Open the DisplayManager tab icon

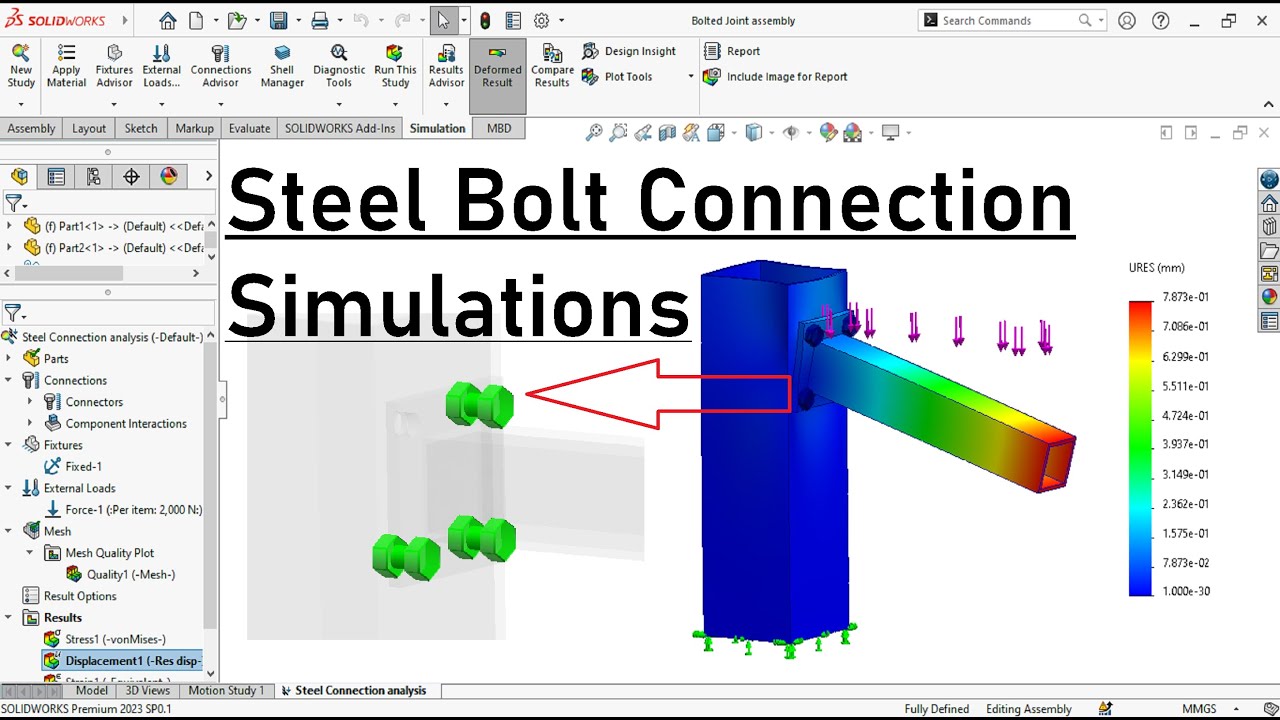[168, 176]
